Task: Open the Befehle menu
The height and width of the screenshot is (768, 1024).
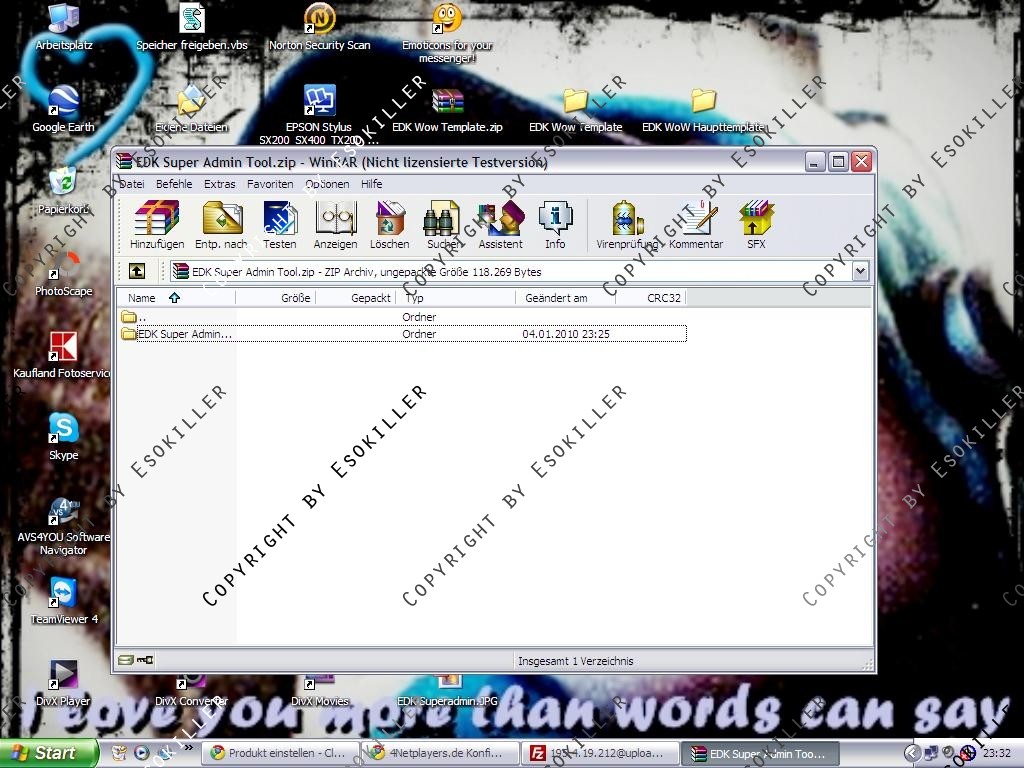Action: coord(174,184)
